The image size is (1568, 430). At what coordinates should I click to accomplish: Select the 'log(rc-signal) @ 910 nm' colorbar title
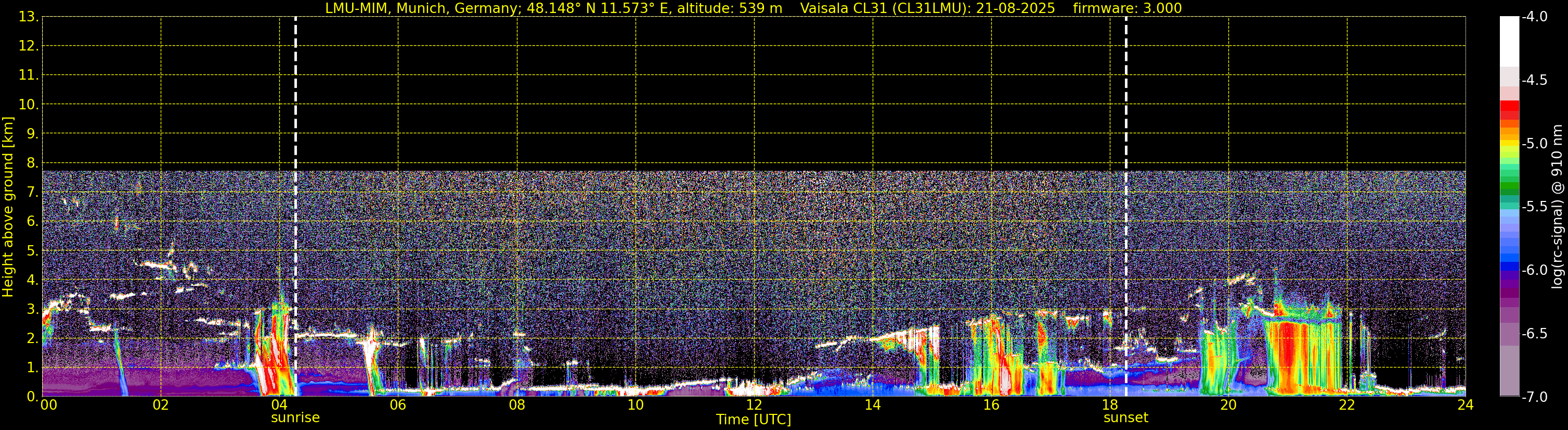1558,207
